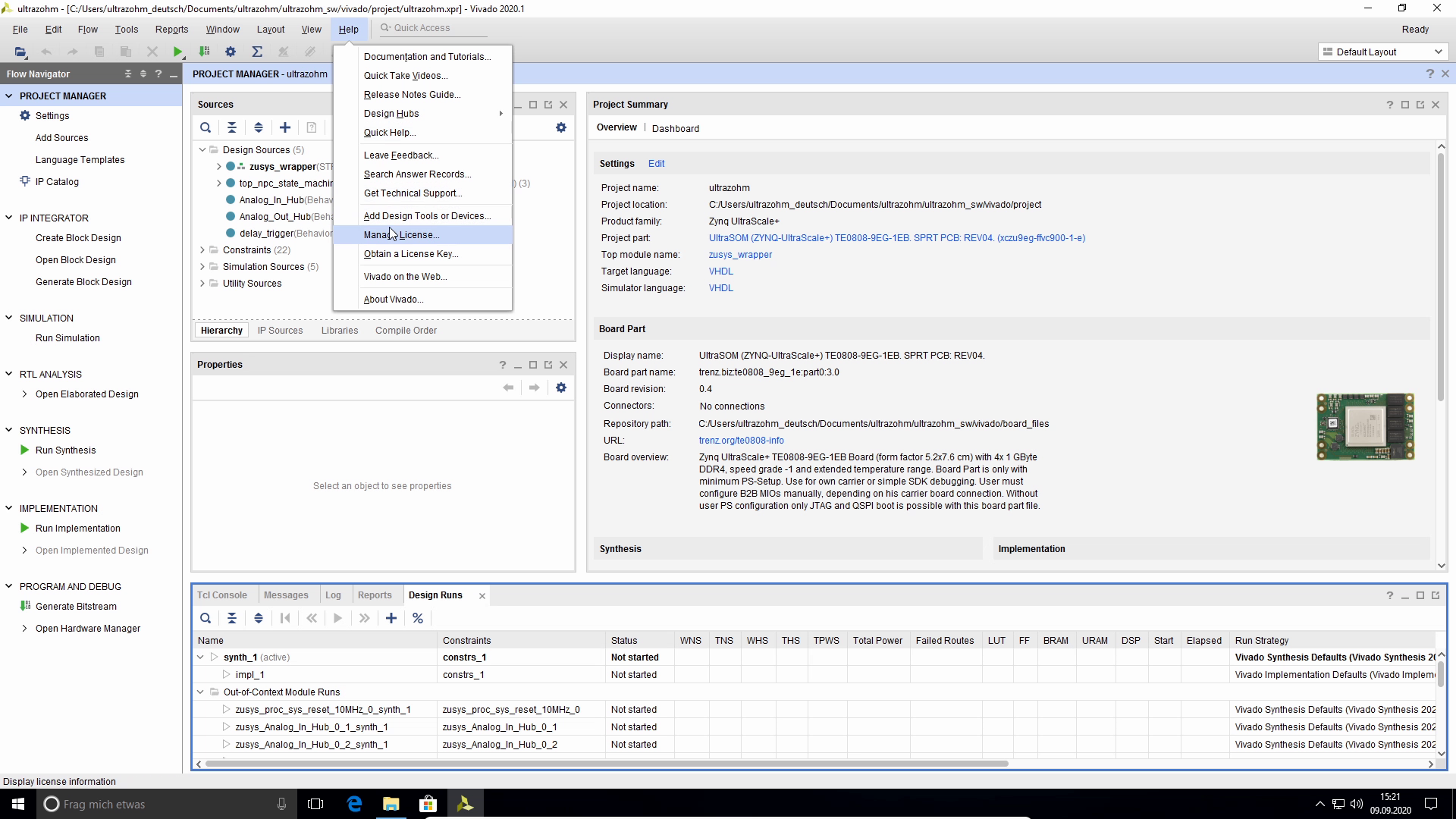The width and height of the screenshot is (1456, 819).
Task: Collapse the IP INTEGRATOR section
Action: click(x=9, y=218)
